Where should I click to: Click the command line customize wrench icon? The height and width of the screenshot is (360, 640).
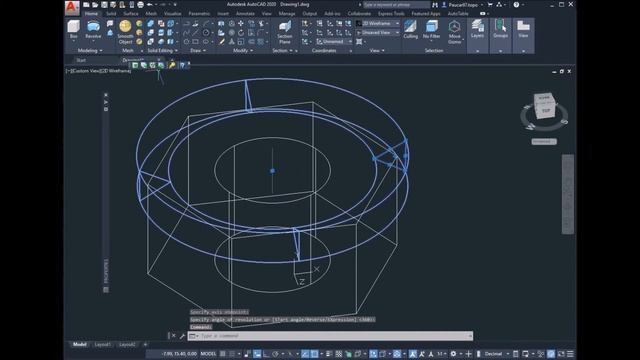click(x=182, y=336)
